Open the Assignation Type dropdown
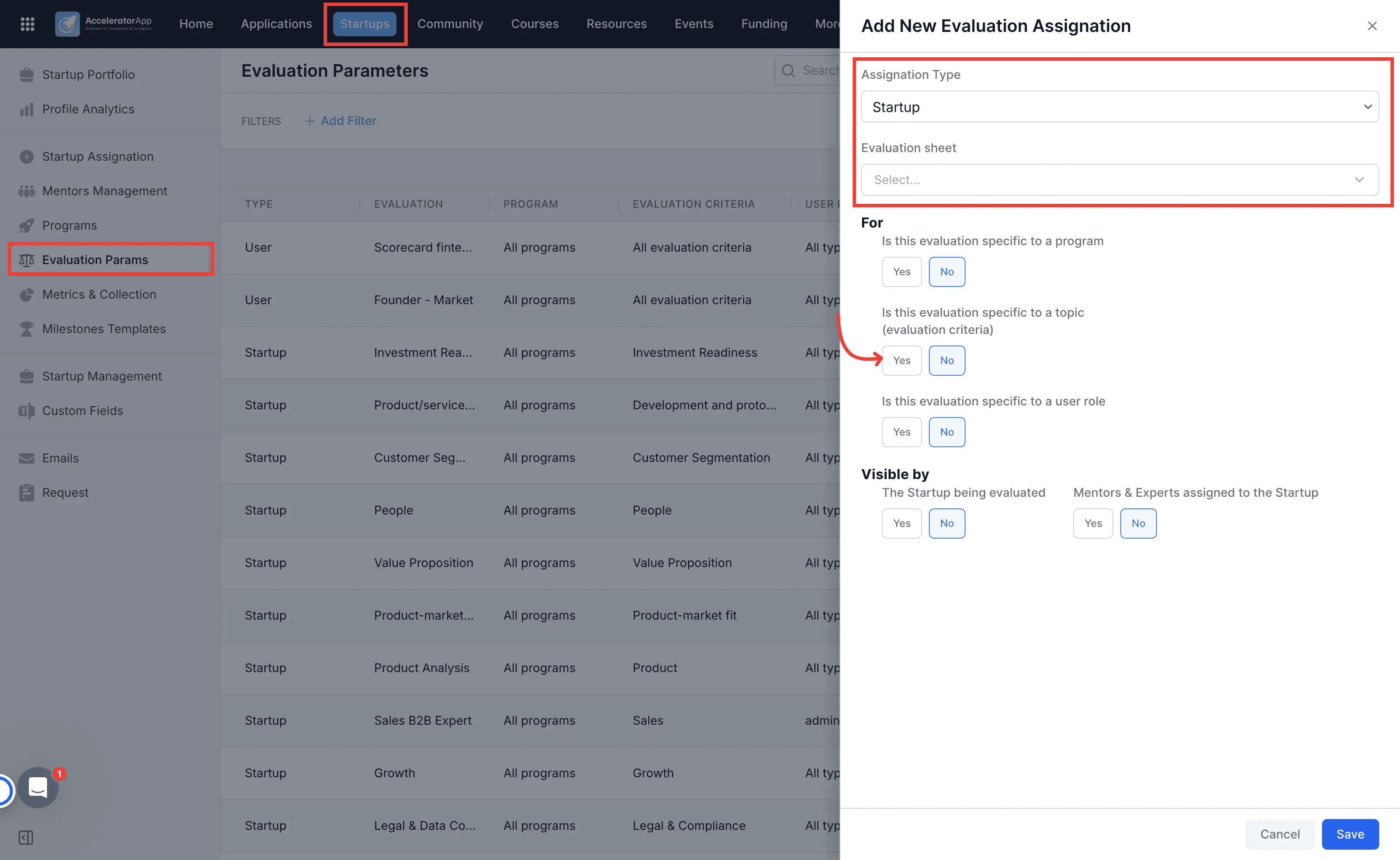1400x860 pixels. click(x=1119, y=106)
